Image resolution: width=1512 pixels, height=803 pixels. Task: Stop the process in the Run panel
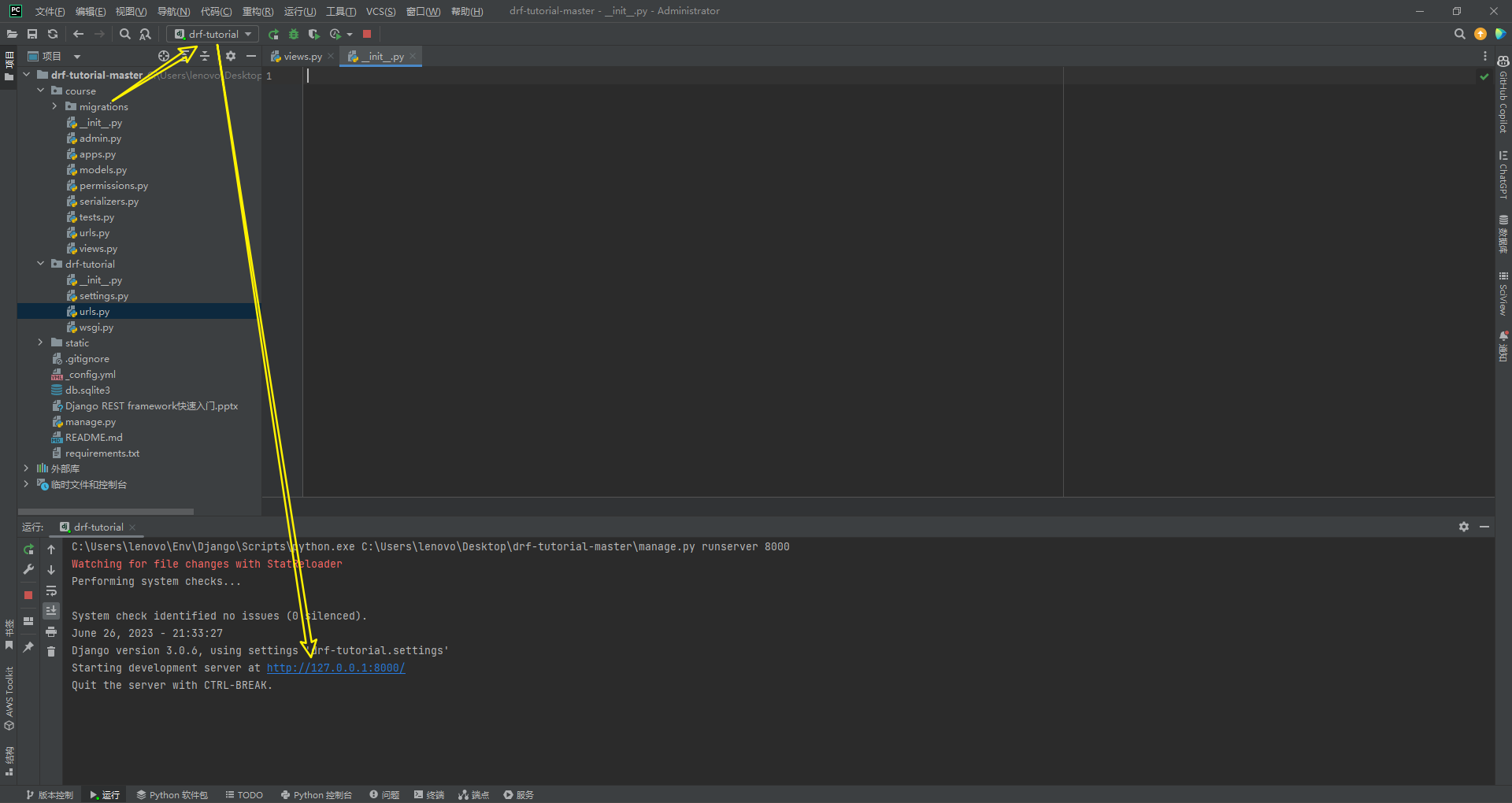click(28, 595)
